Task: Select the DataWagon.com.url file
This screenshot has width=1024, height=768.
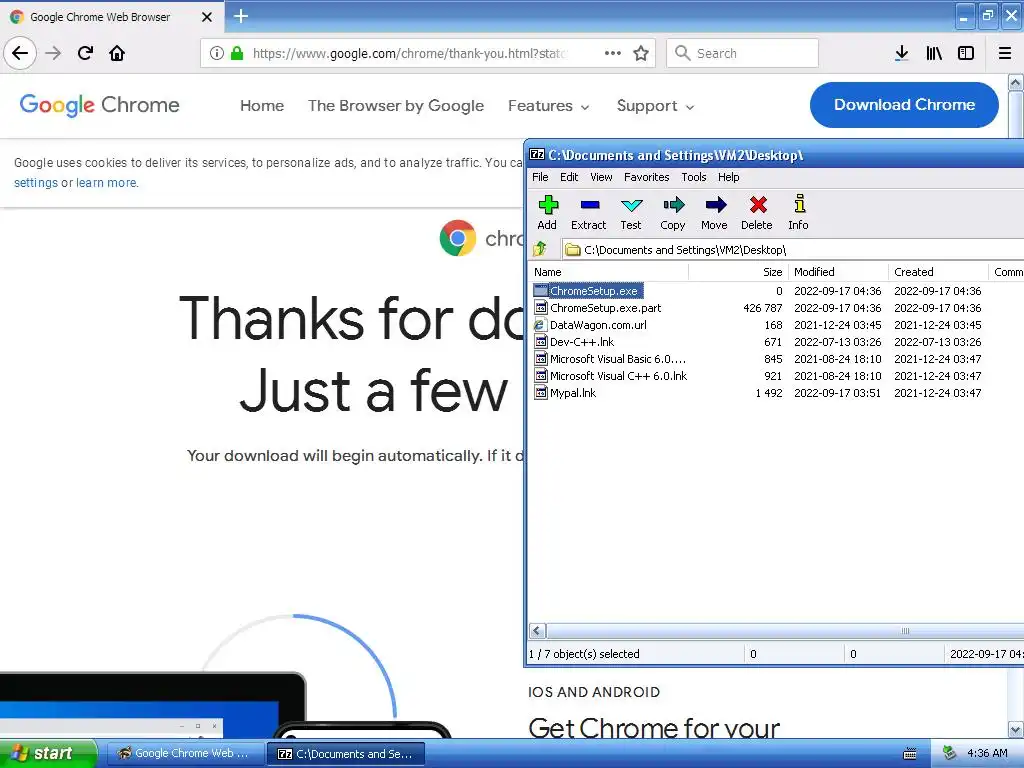Action: (598, 325)
